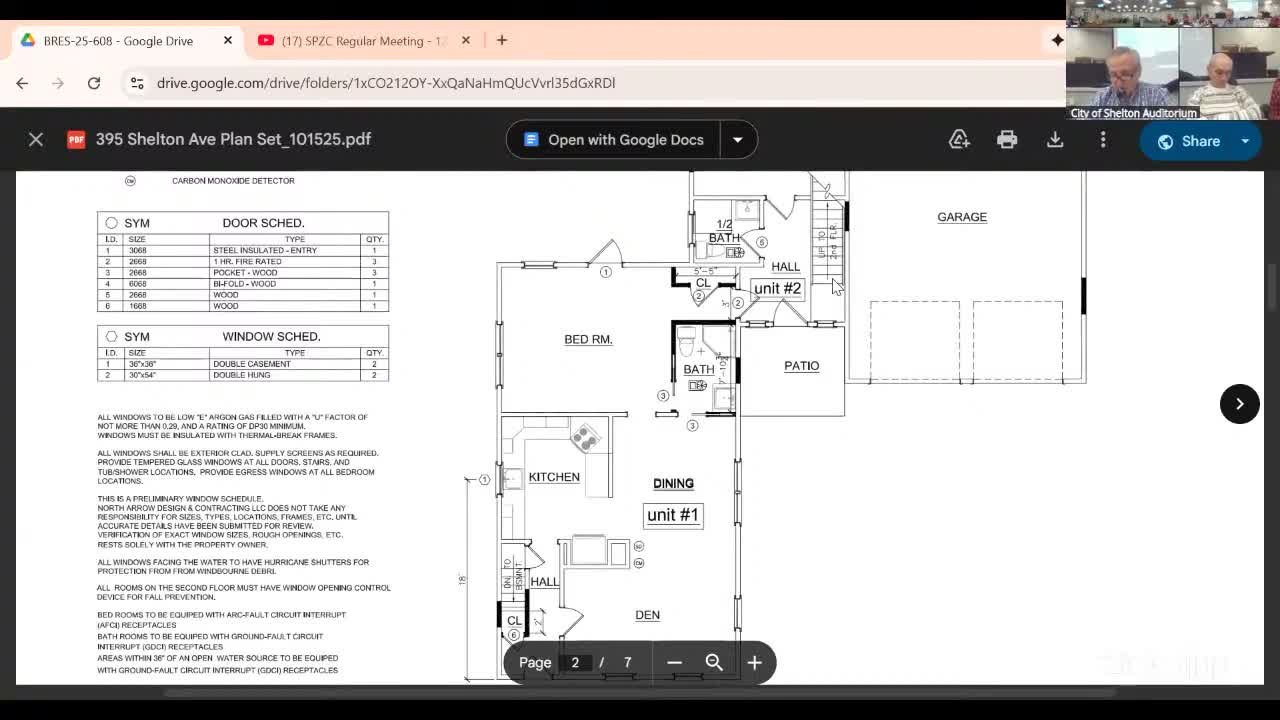Click POCKET - WOOD door row
Viewport: 1280px width, 720px height.
243,272
